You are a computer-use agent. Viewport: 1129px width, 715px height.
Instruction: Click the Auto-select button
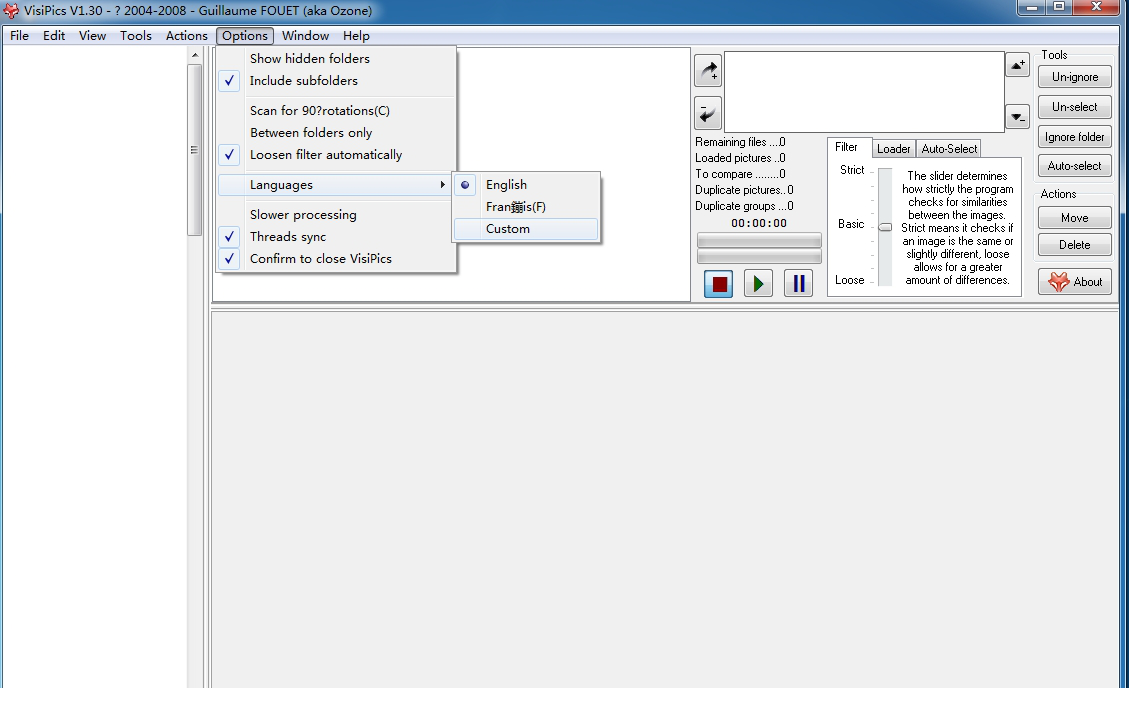click(1075, 166)
